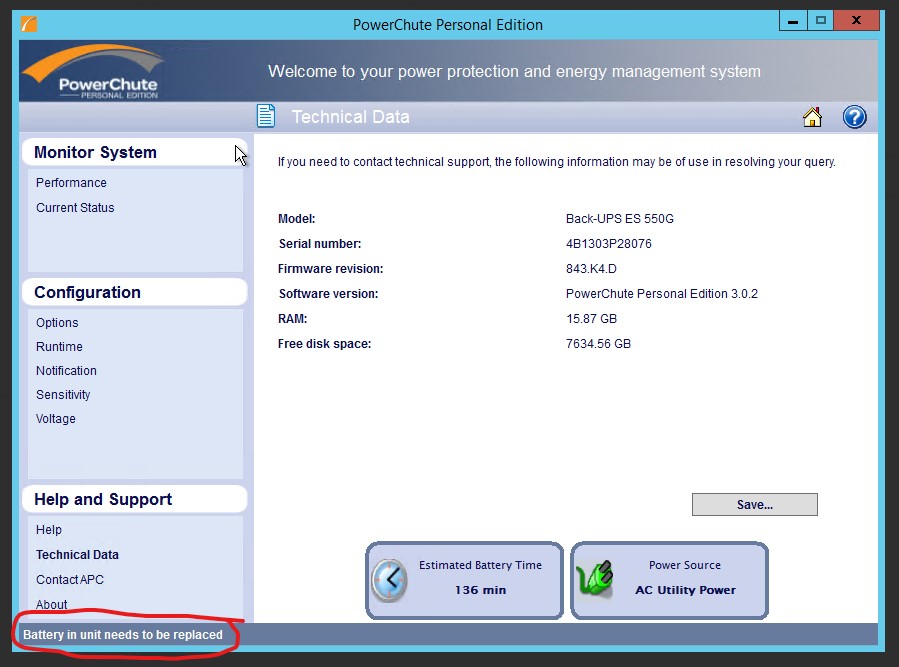Open the Performance page

(x=71, y=183)
